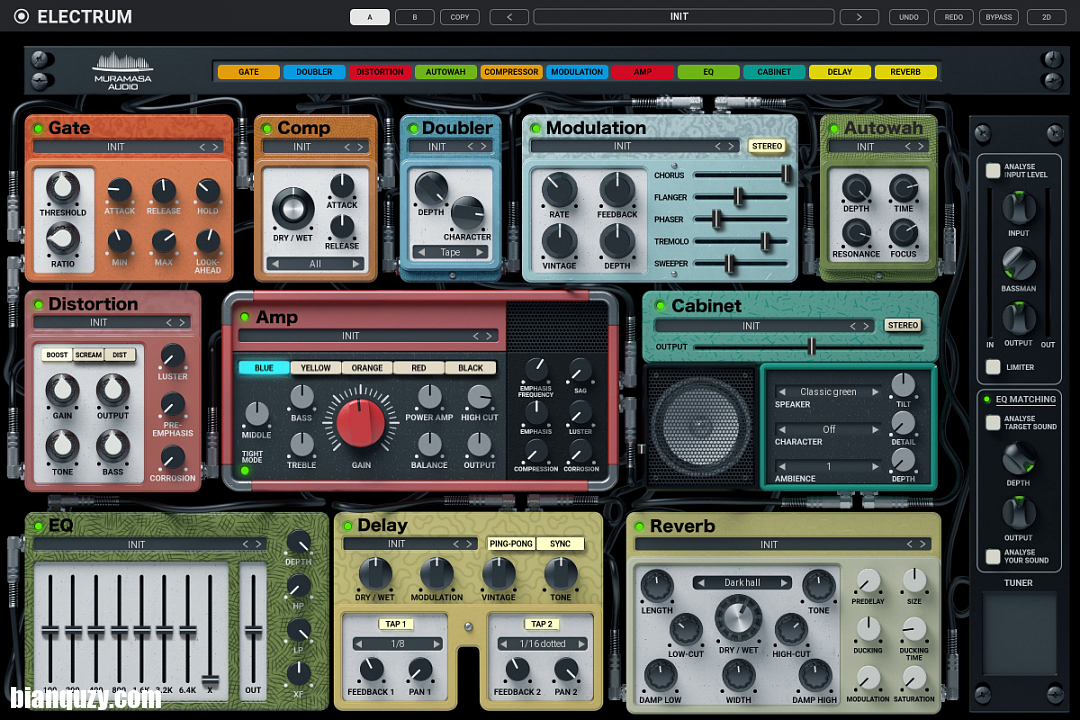The width and height of the screenshot is (1080, 720).
Task: Click the Modulation Feedback knob
Action: [617, 189]
